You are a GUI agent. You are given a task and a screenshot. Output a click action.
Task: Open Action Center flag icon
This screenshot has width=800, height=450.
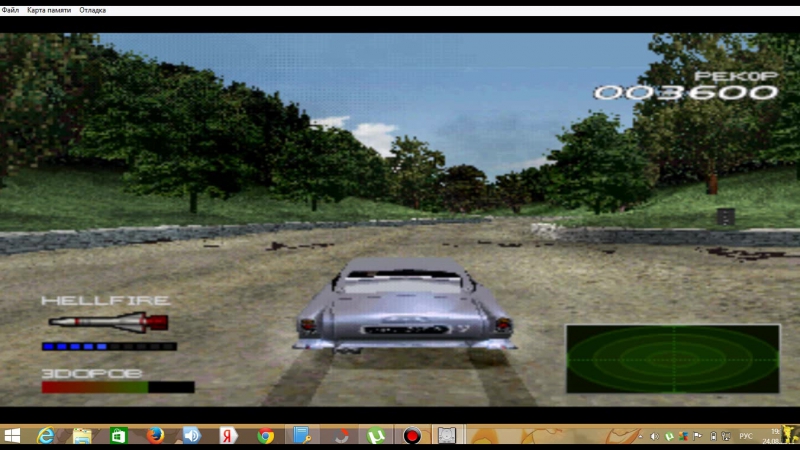[x=697, y=436]
